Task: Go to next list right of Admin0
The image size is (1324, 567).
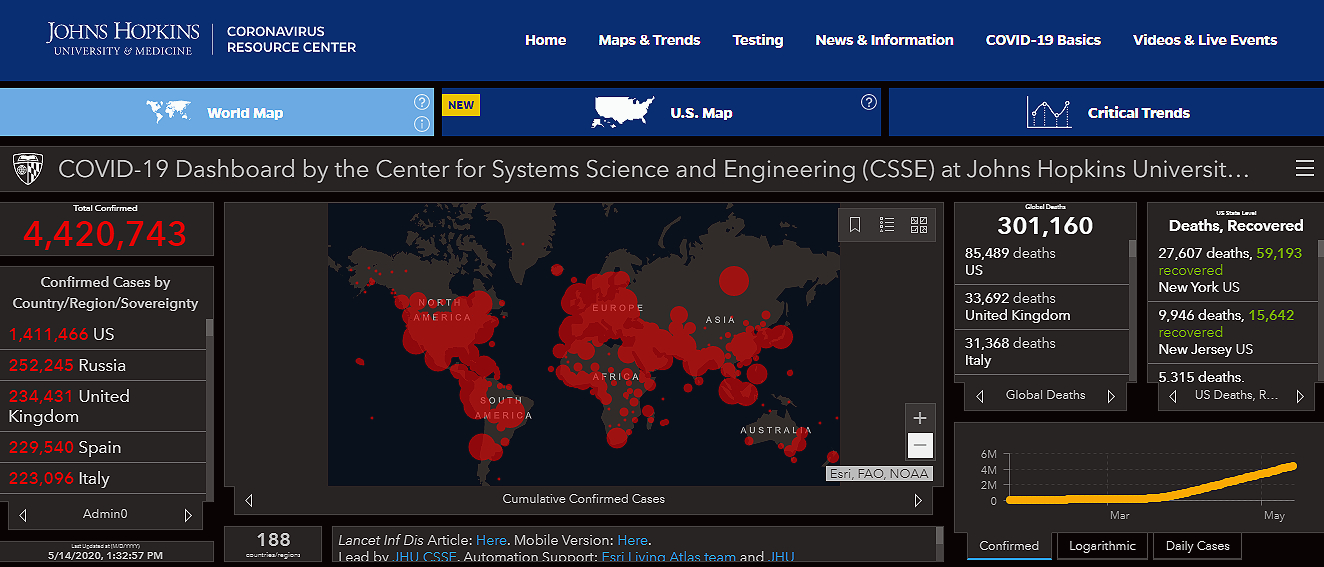Action: [x=187, y=515]
